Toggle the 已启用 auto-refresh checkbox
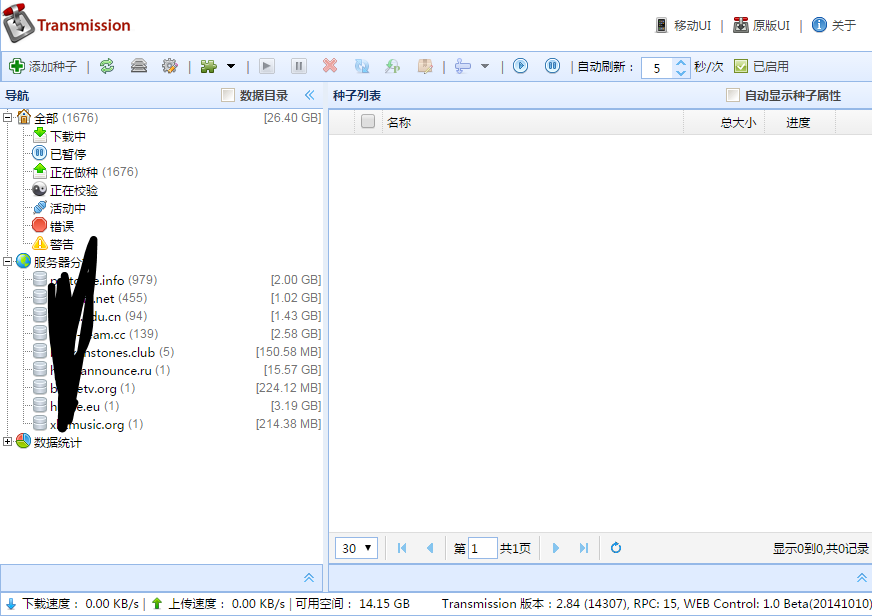This screenshot has width=872, height=616. (x=741, y=67)
